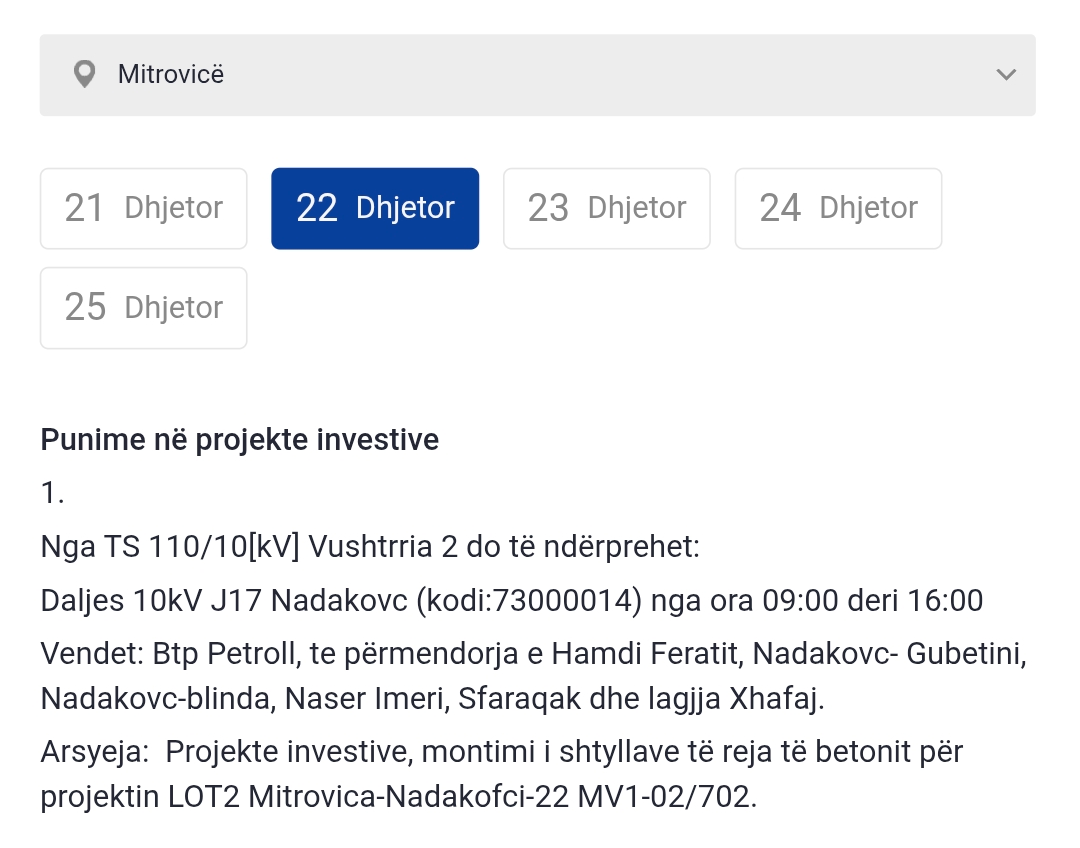Click the heading Punime në projekte investive
The image size is (1080, 848).
coord(240,439)
